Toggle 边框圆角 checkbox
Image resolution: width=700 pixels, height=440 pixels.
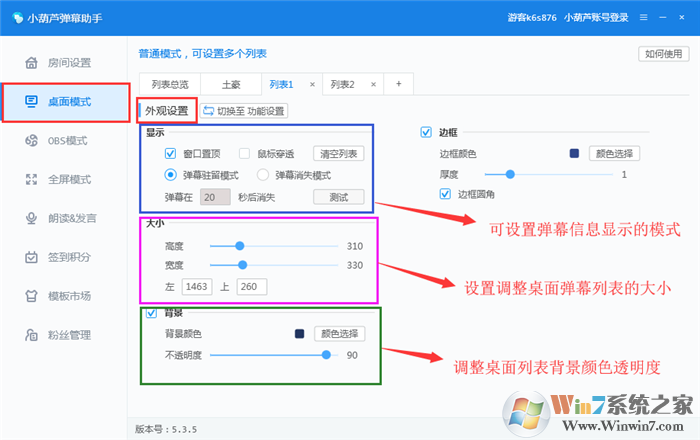click(445, 194)
